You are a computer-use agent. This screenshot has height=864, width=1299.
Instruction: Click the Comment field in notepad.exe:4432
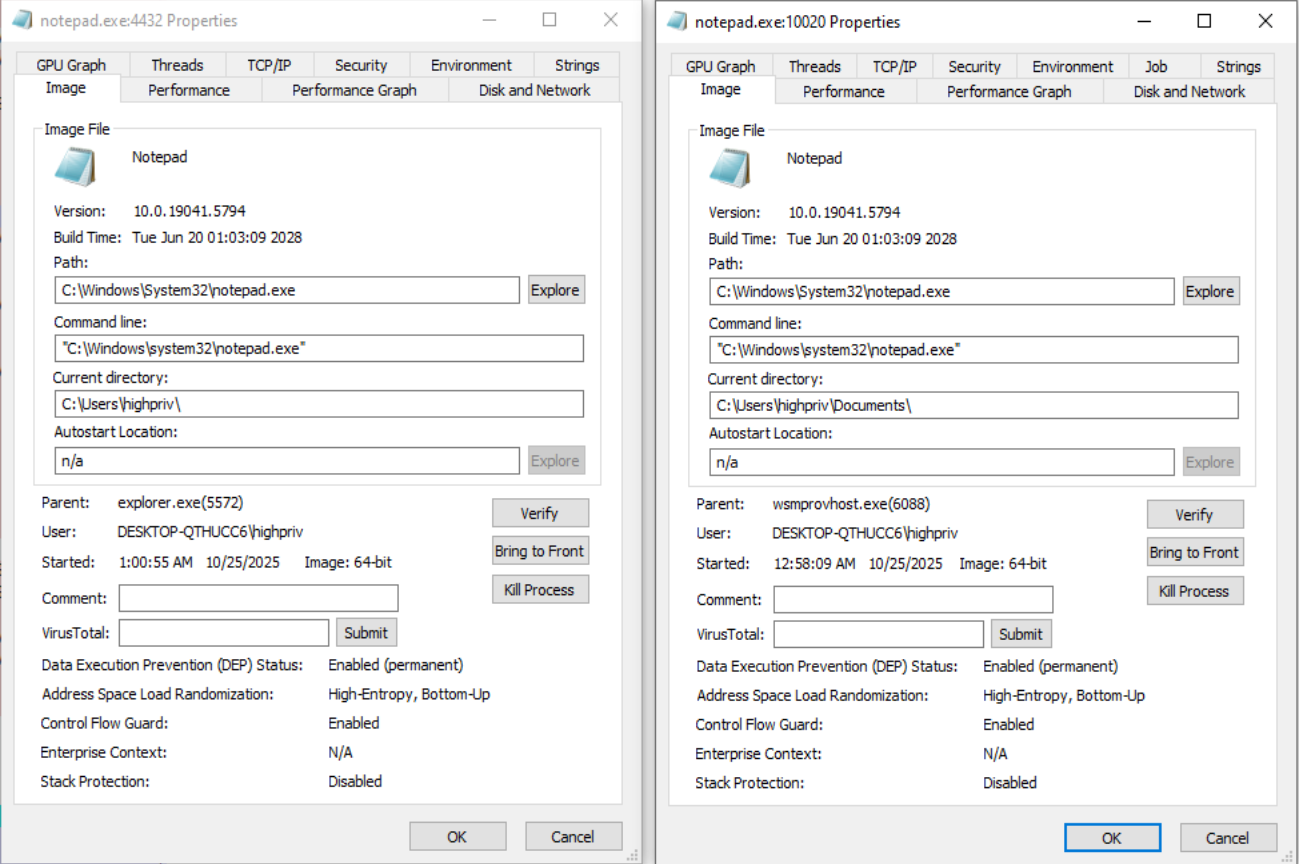pos(258,598)
